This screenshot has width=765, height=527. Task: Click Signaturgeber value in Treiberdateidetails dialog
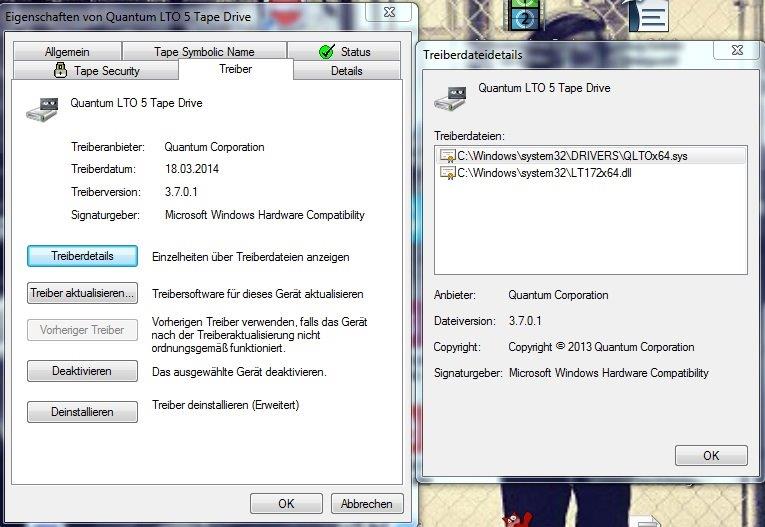point(608,373)
